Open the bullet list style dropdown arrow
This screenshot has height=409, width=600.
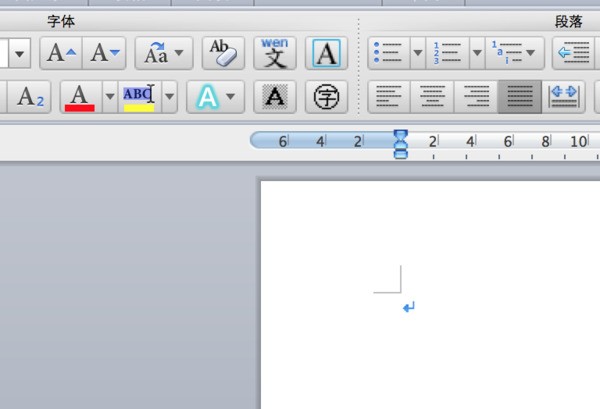(417, 53)
